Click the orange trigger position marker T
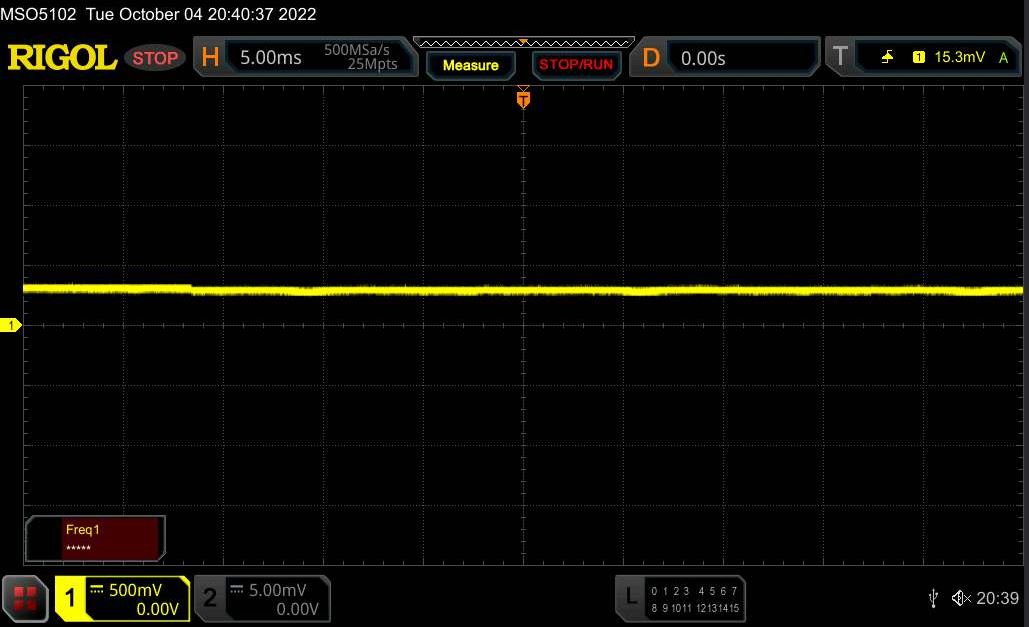Viewport: 1029px width, 627px height. click(x=523, y=100)
